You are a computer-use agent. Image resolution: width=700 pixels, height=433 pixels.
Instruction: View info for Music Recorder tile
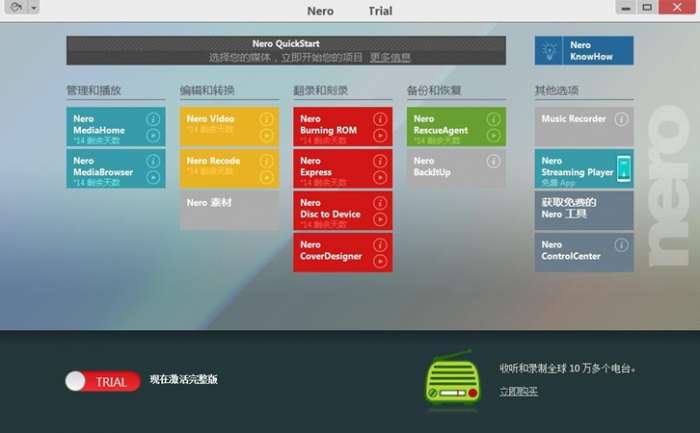[621, 119]
